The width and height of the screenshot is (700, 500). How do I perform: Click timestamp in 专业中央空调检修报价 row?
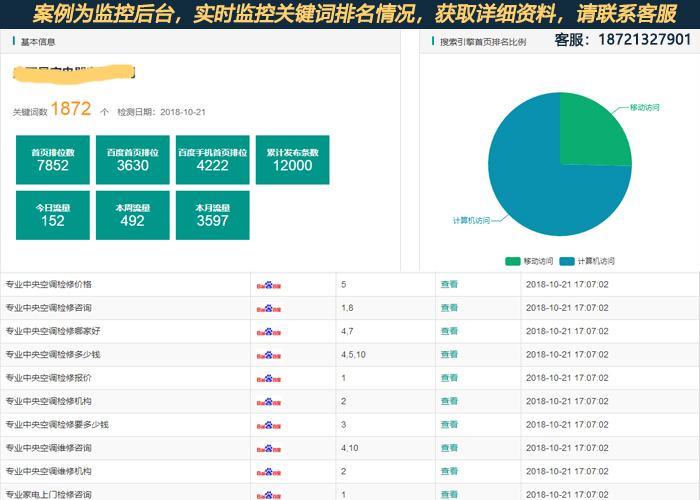click(x=567, y=378)
